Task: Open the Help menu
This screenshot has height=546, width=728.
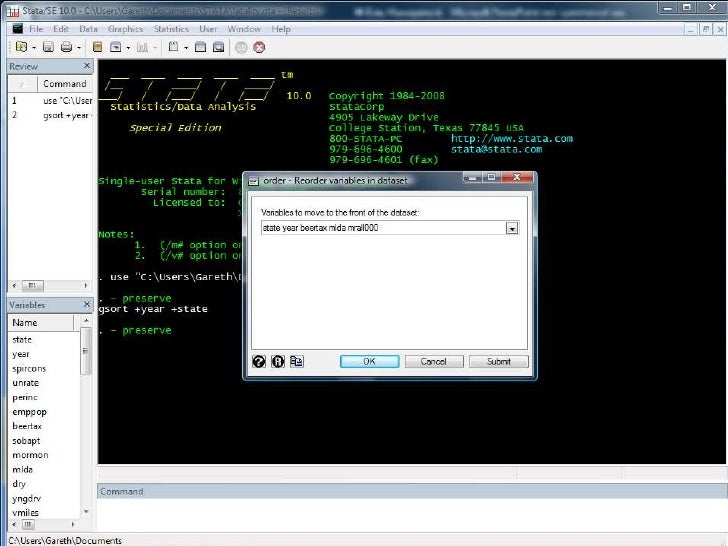Action: (x=281, y=29)
